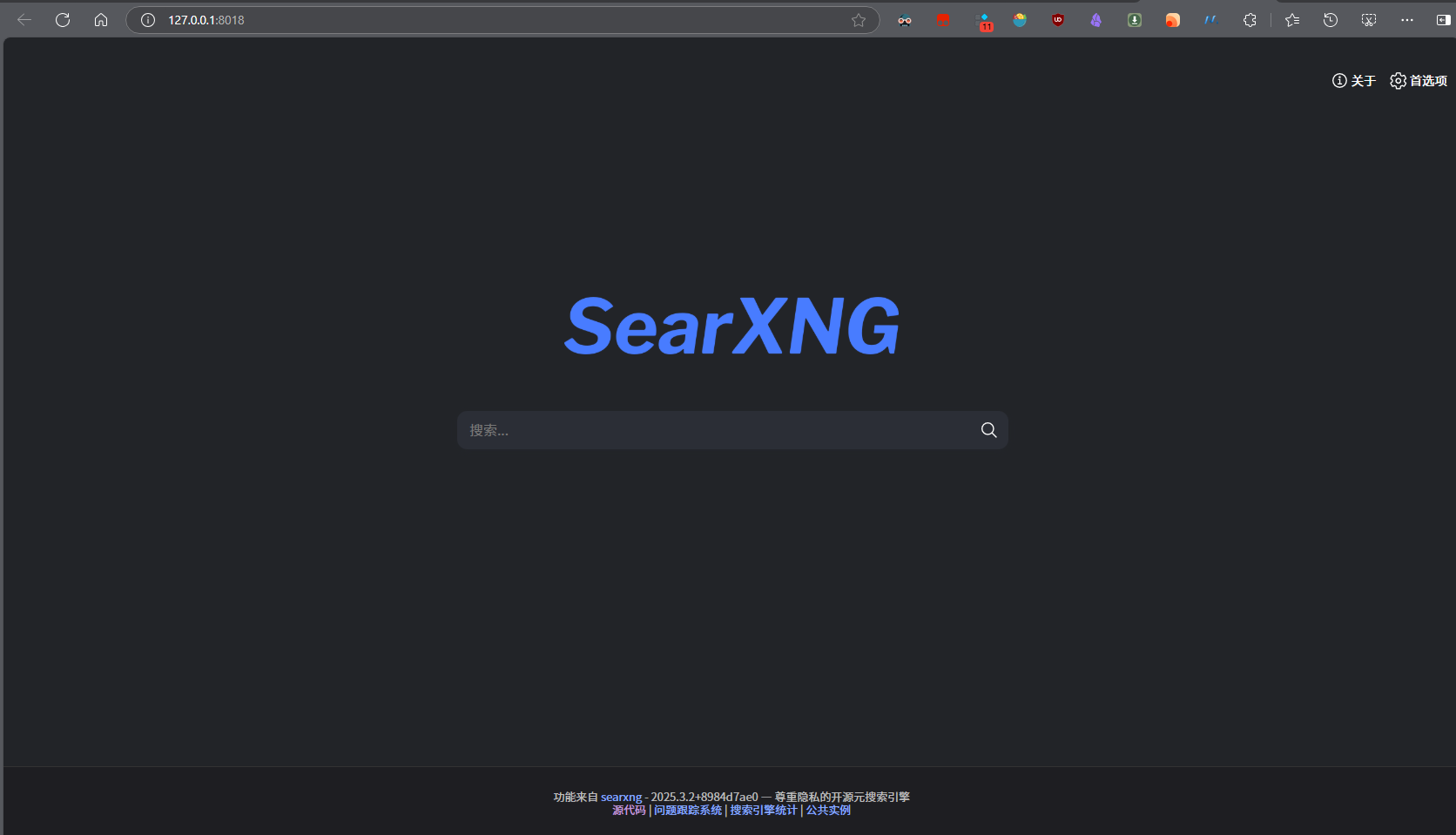Click into the 搜索... search field

point(714,430)
